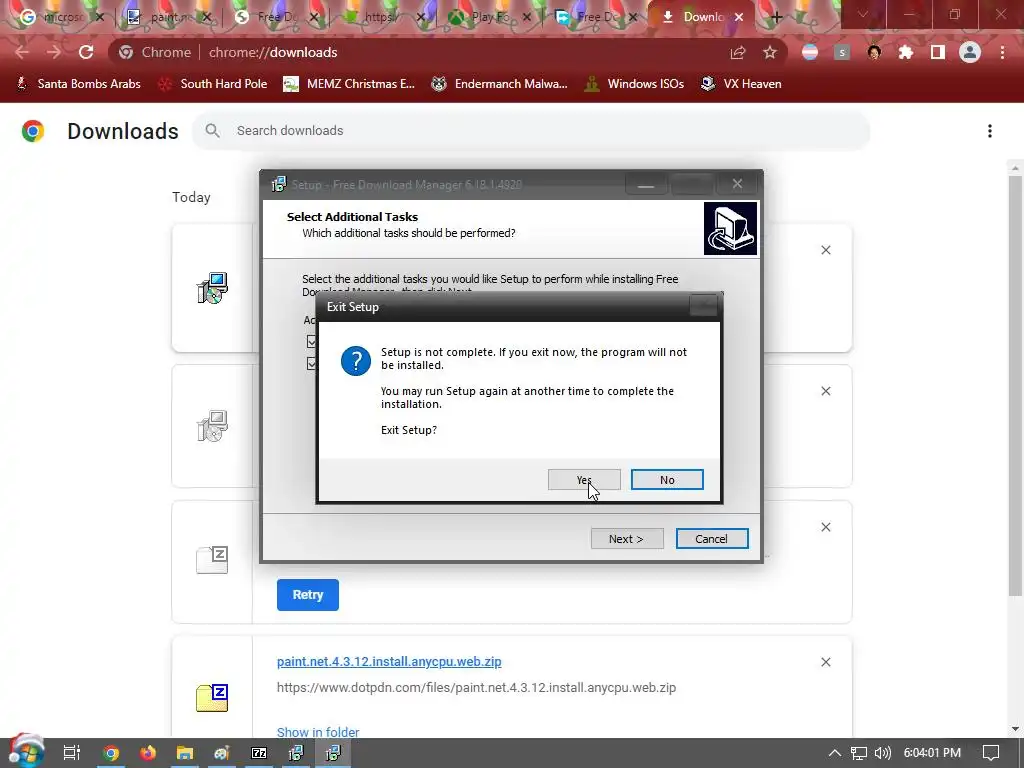Select the Downloads tab

point(699,17)
